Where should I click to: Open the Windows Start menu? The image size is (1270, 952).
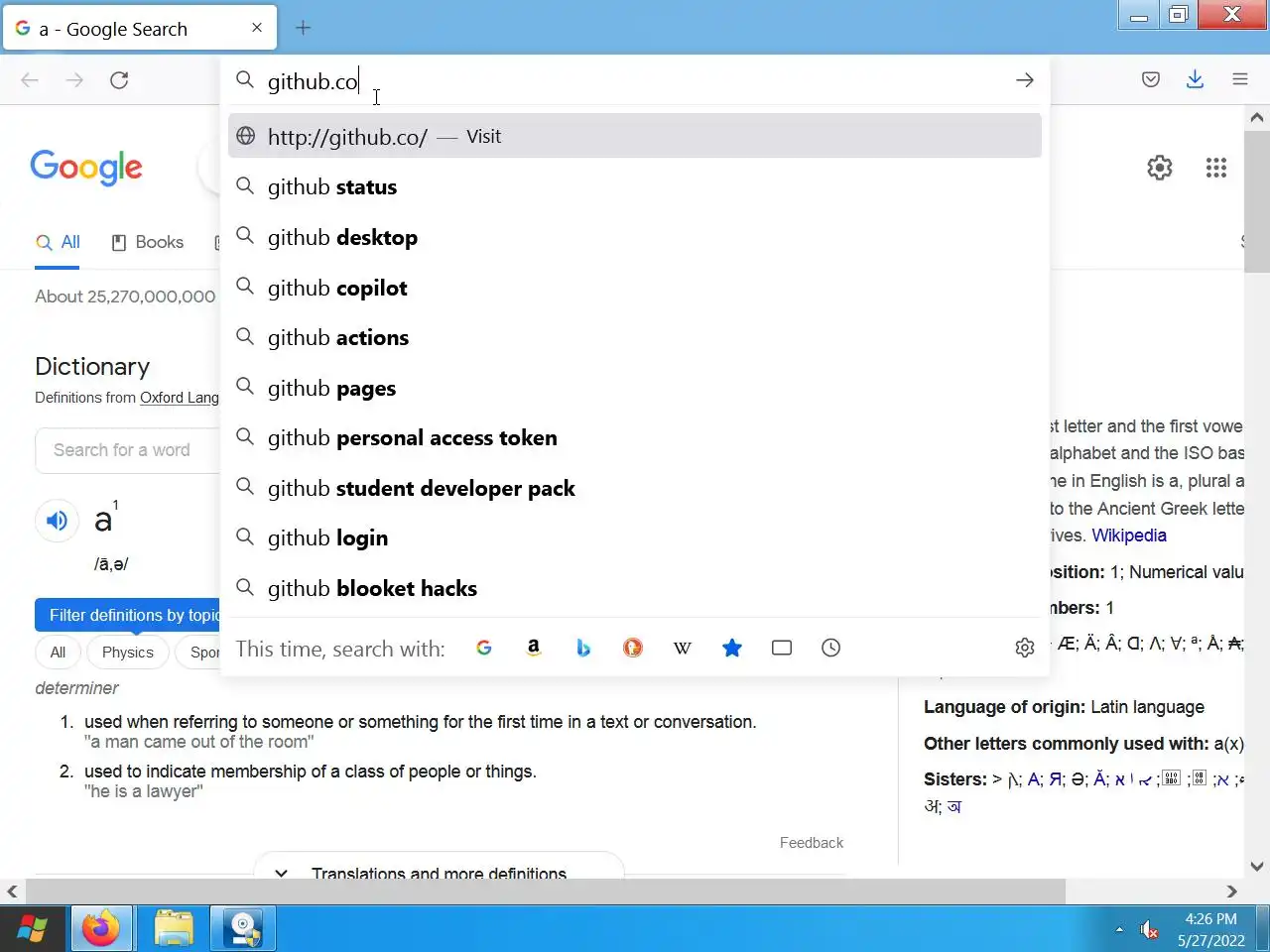[32, 929]
